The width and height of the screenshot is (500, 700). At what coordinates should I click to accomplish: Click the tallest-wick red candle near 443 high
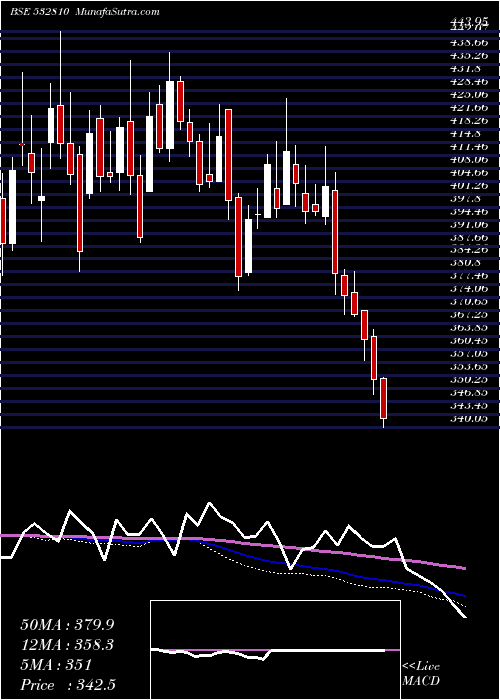tap(60, 124)
